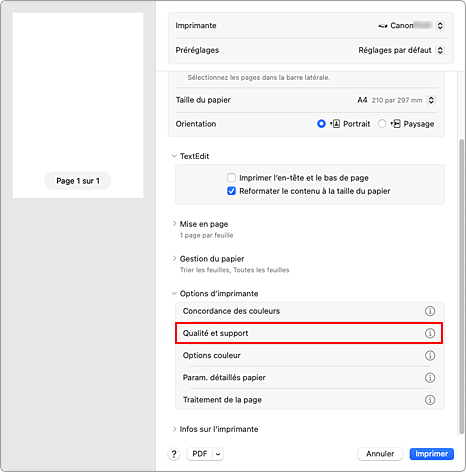Open Qualité et support row
The image size is (466, 472).
[x=310, y=333]
